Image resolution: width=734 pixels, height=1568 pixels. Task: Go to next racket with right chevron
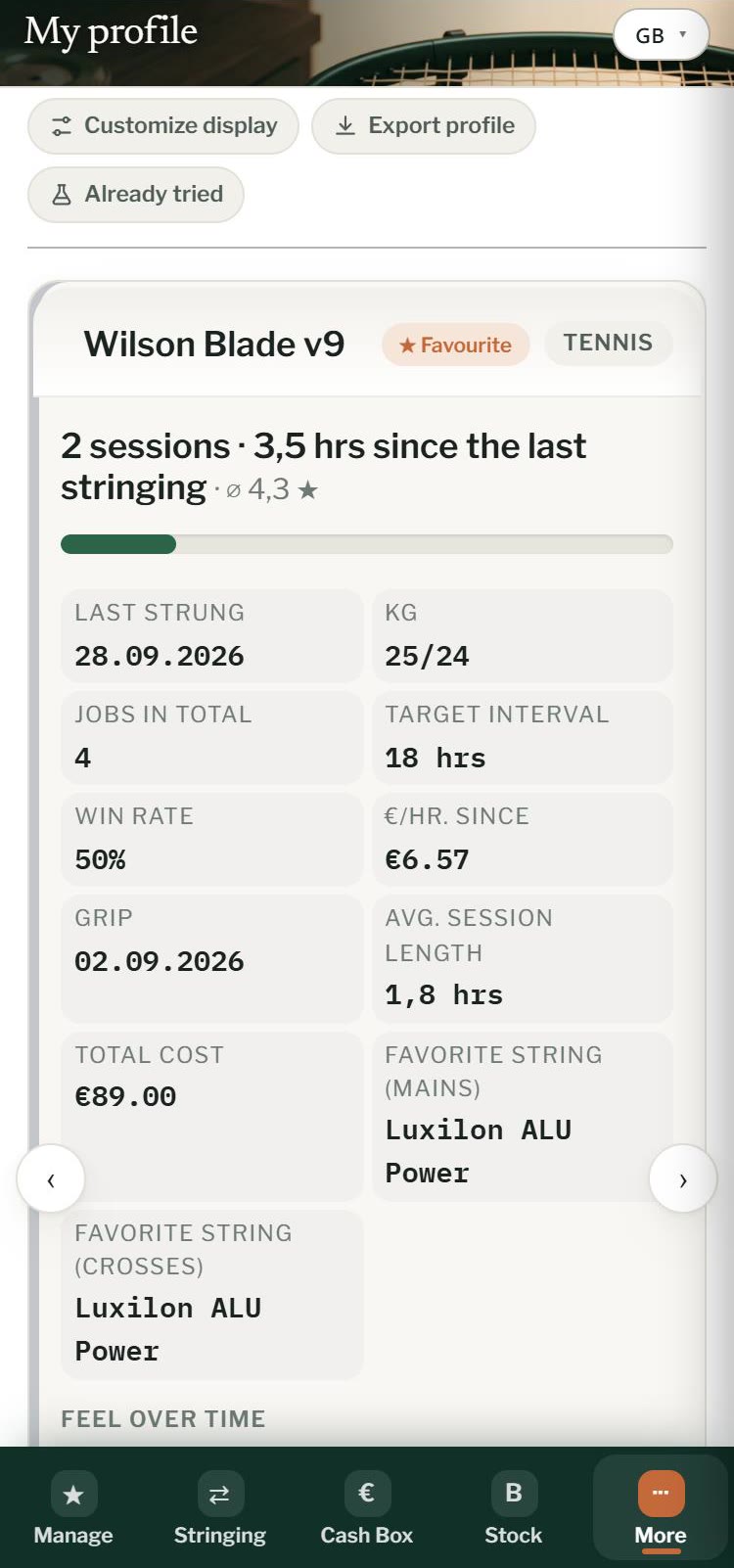683,1178
